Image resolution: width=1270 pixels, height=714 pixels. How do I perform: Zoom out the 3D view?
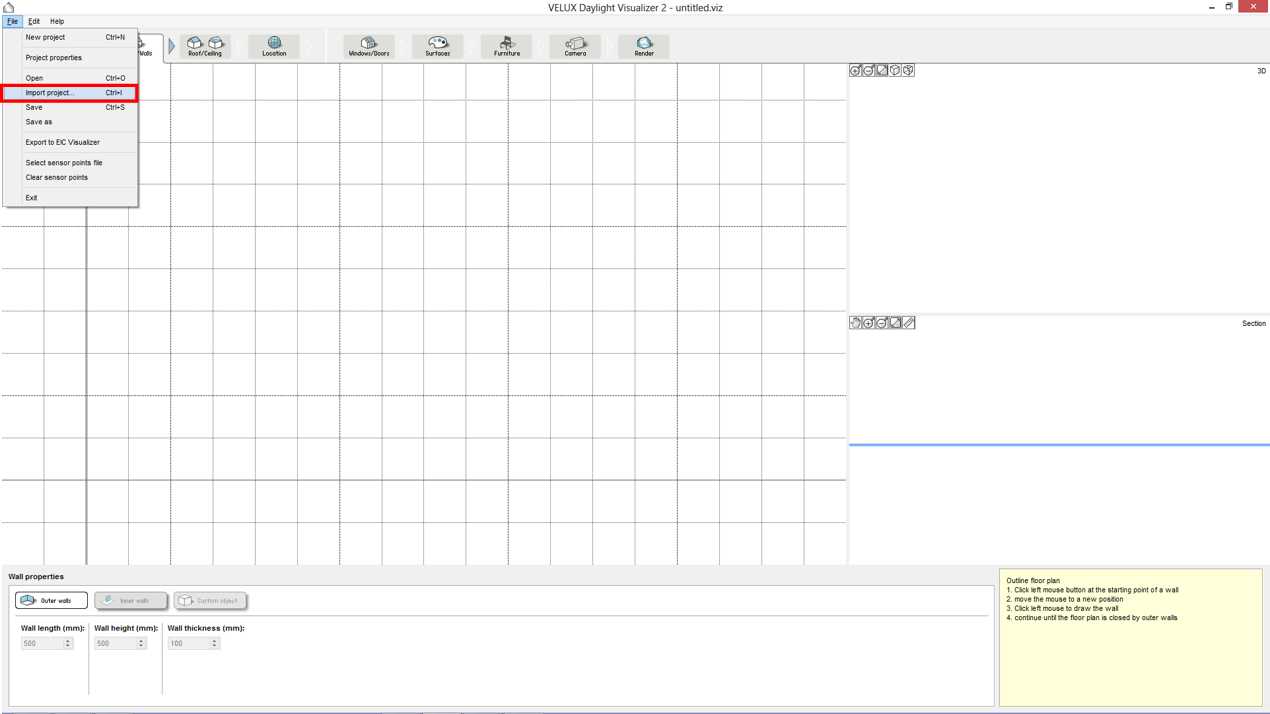[x=868, y=70]
